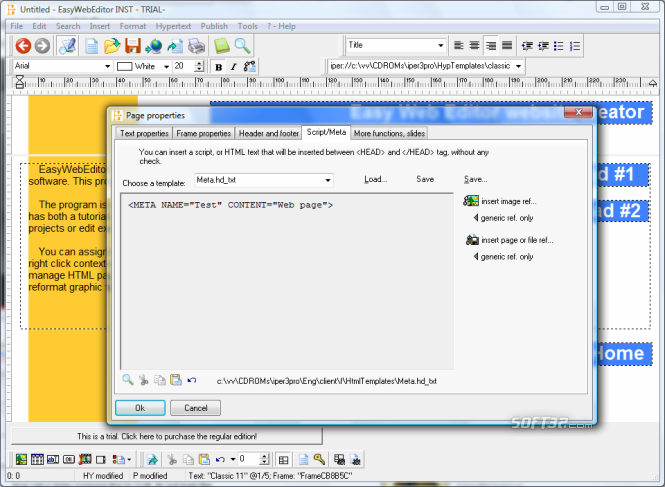Toggle the edit mode pen icon

pos(67,46)
